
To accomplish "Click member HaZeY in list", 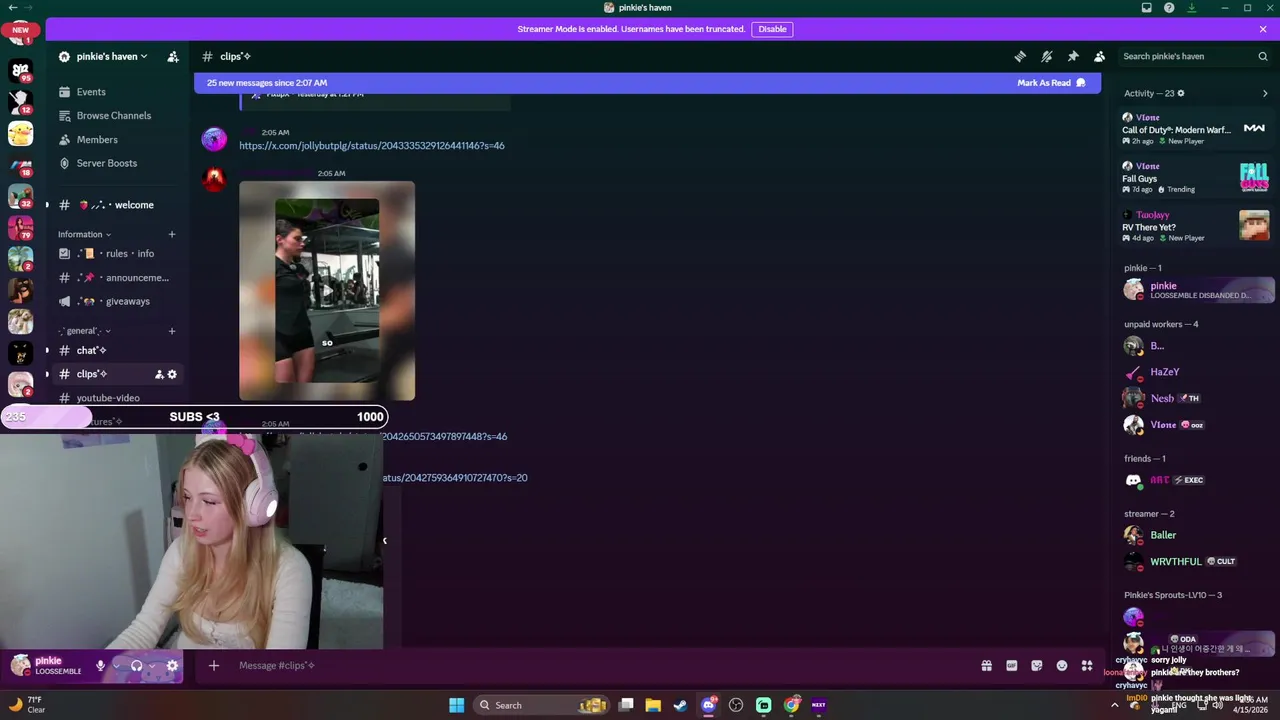I will (1198, 372).
